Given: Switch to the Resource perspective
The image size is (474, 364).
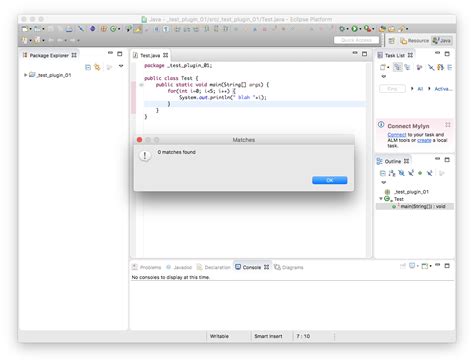Looking at the screenshot, I should pyautogui.click(x=415, y=41).
